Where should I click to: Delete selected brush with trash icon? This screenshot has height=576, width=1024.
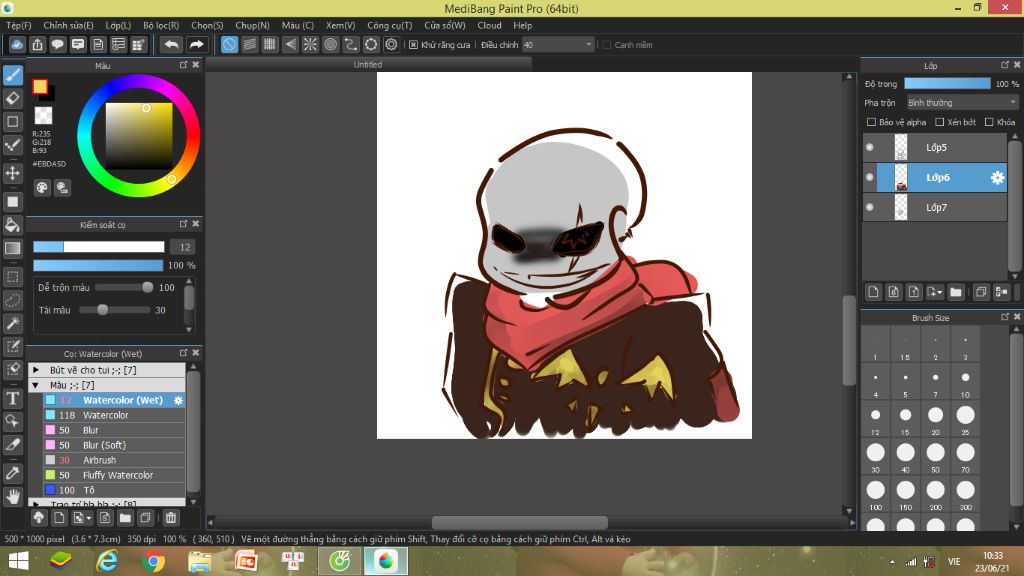coord(170,518)
